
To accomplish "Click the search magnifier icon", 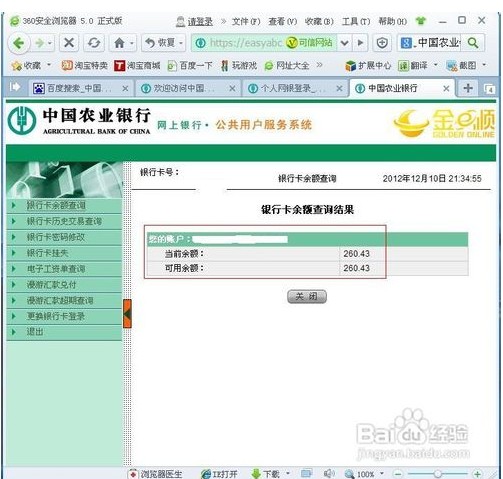I will point(473,43).
